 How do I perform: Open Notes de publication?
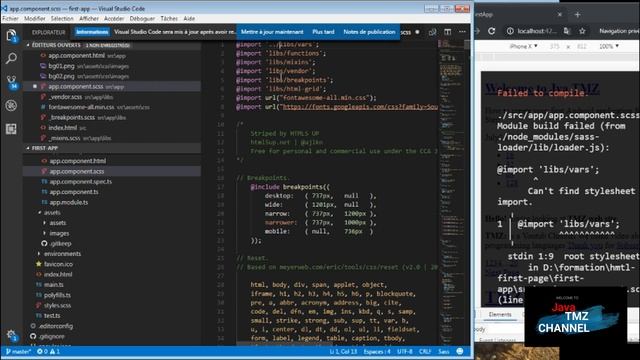369,32
